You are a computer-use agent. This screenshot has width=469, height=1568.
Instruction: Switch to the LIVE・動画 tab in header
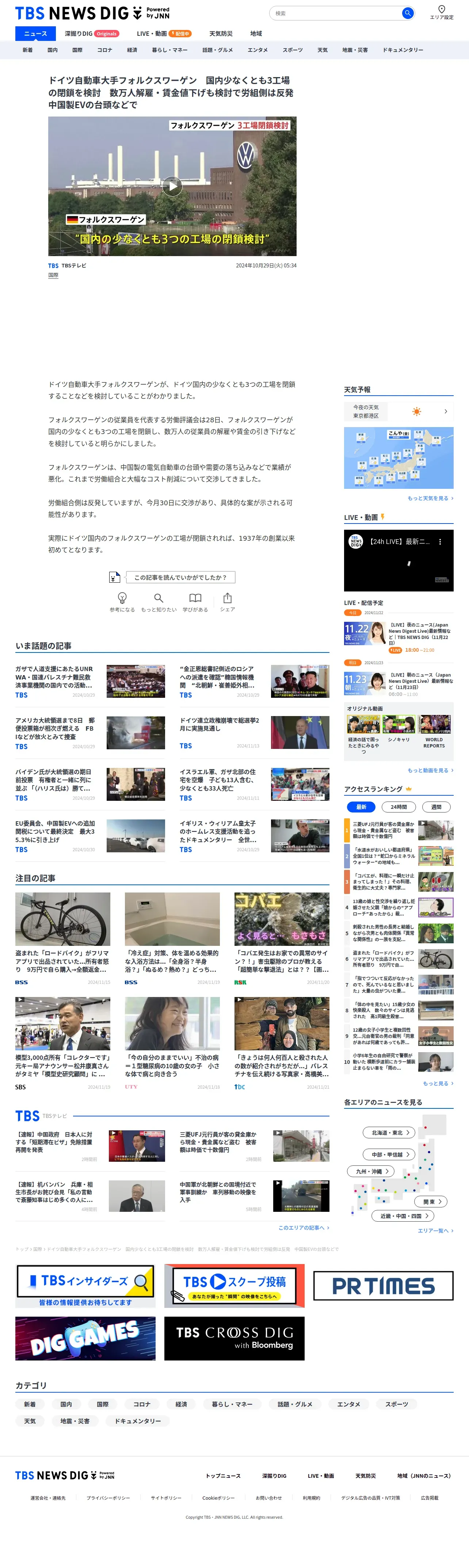tap(164, 34)
